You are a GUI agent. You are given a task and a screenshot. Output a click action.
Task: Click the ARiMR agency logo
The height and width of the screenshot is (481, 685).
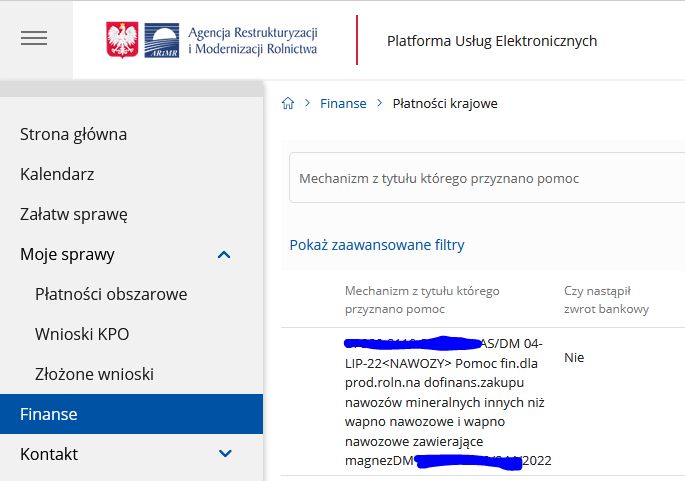[x=162, y=40]
